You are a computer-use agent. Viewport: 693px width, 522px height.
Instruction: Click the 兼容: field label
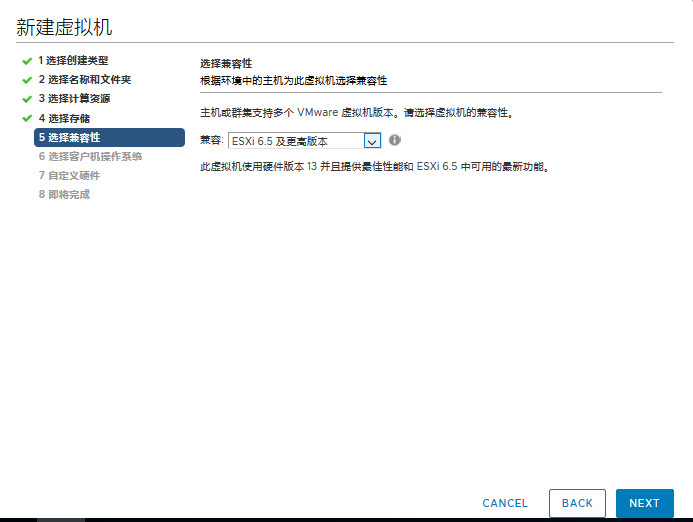[212, 140]
